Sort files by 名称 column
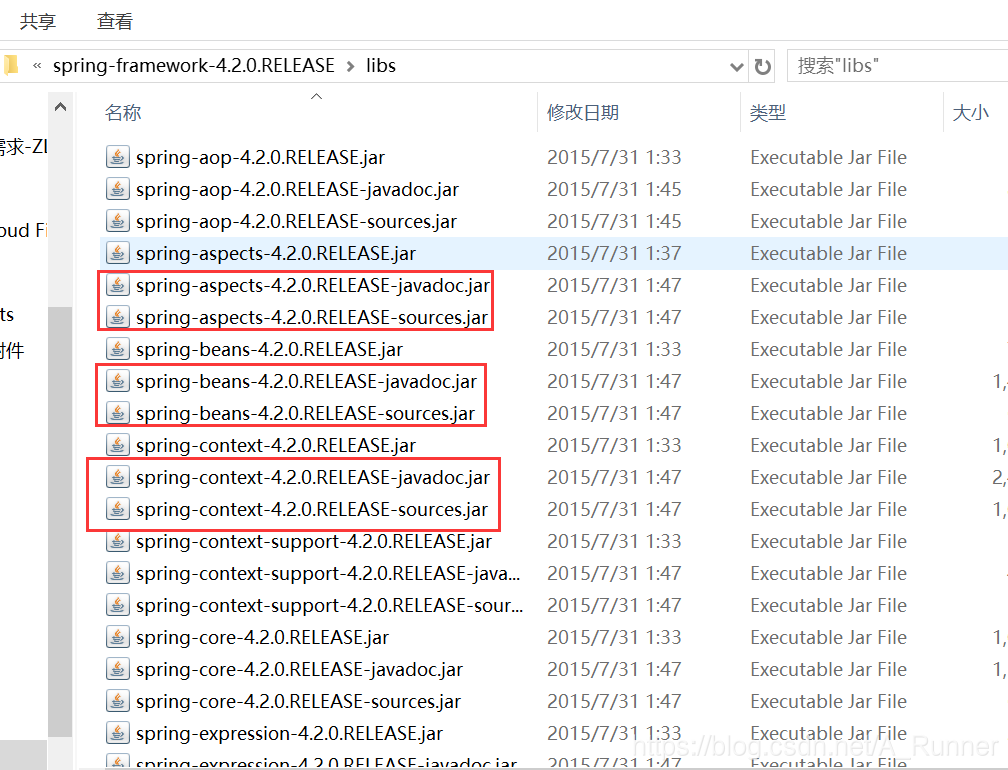Image resolution: width=1008 pixels, height=770 pixels. (x=123, y=112)
